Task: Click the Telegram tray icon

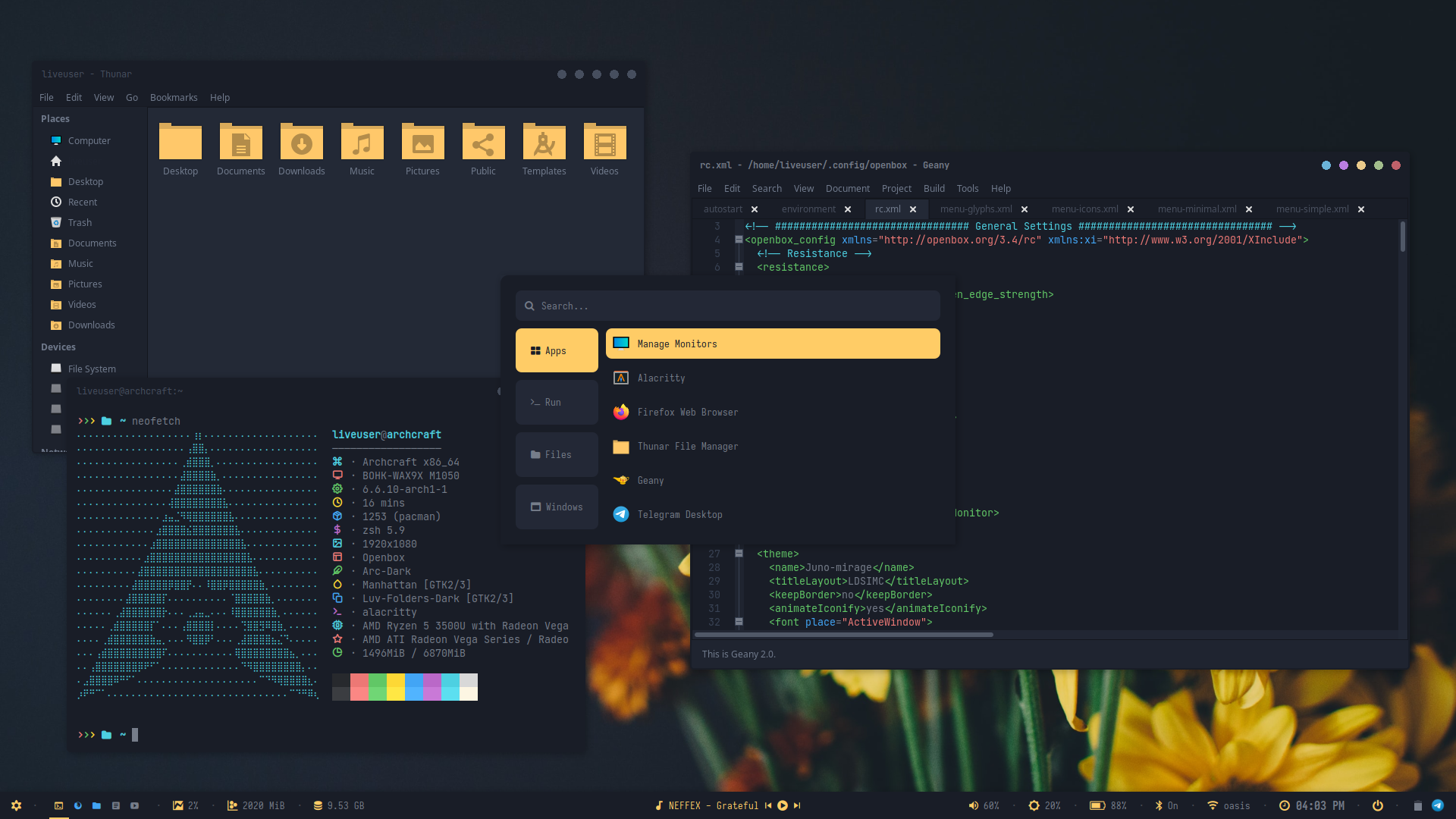Action: pos(1437,805)
